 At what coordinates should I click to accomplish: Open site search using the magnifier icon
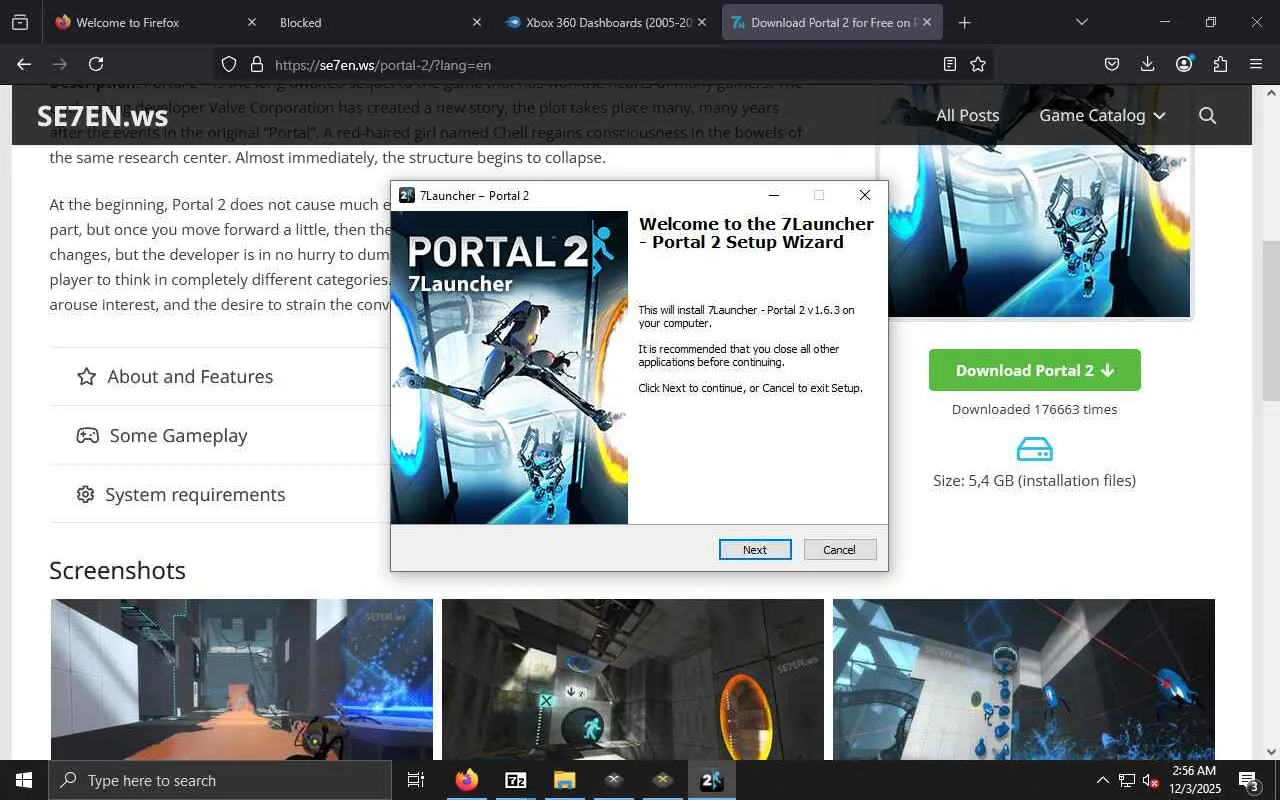click(x=1207, y=115)
